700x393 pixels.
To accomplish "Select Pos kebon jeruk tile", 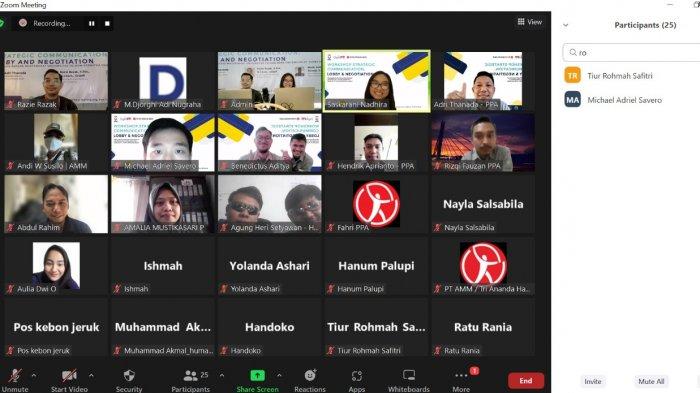I will pos(56,327).
